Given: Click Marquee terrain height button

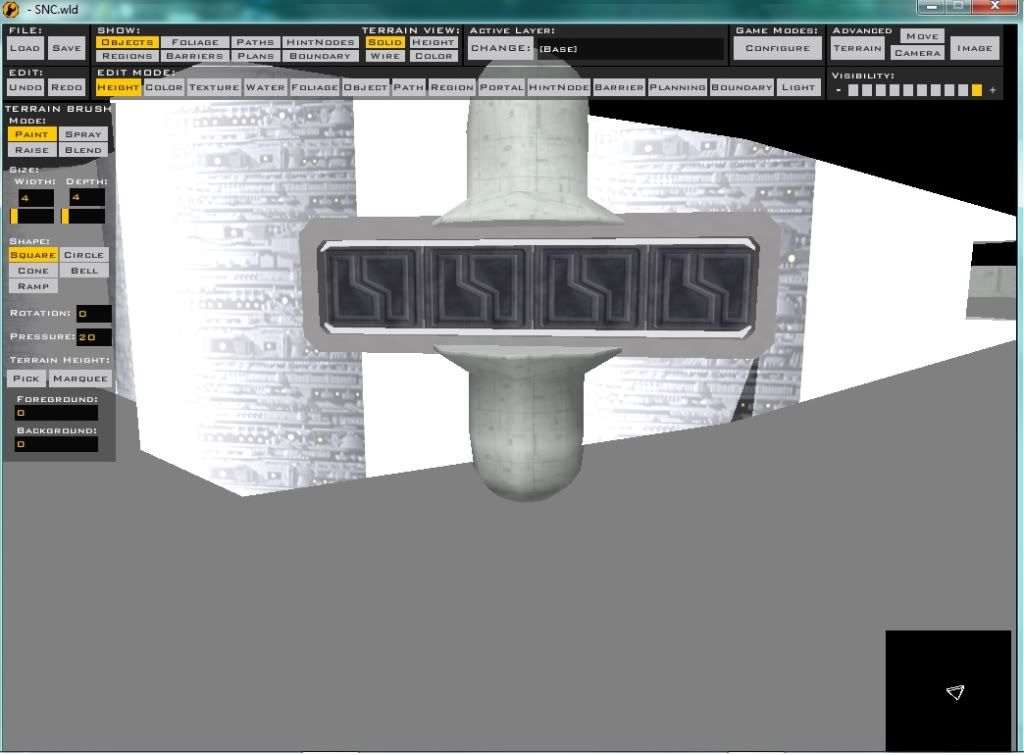Looking at the screenshot, I should [x=80, y=378].
